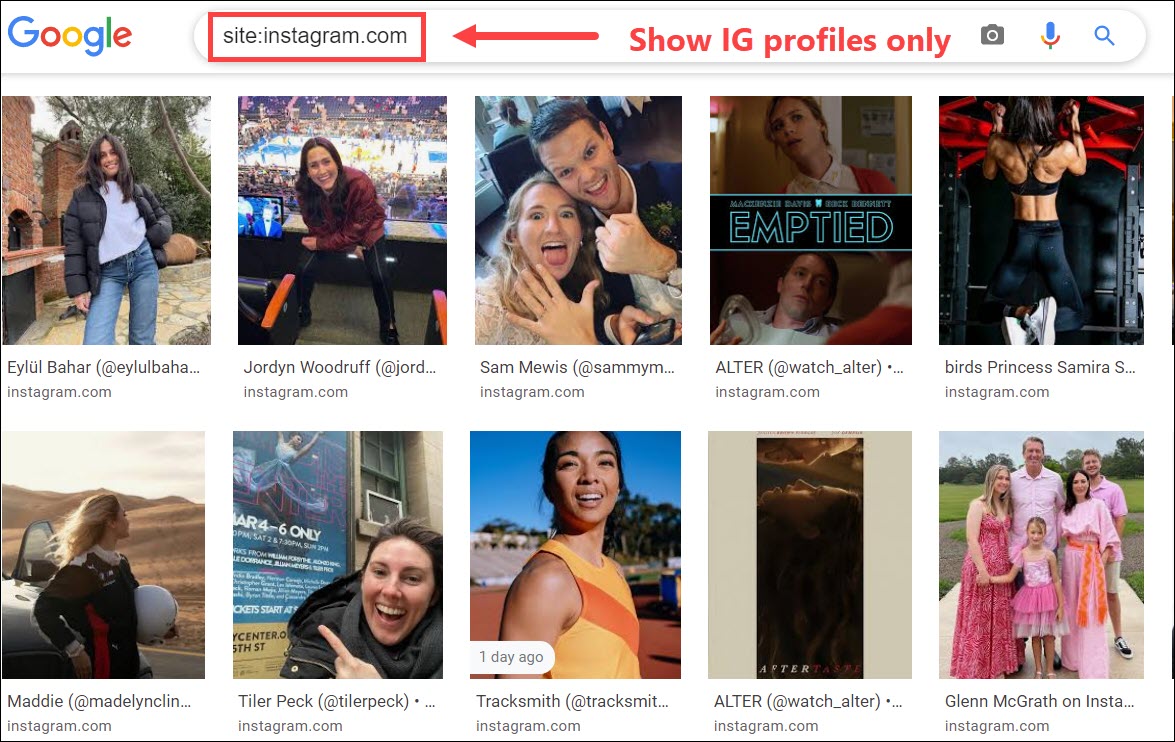The height and width of the screenshot is (742, 1175).
Task: Open the Aftertaste poster thumbnail
Action: [x=810, y=555]
